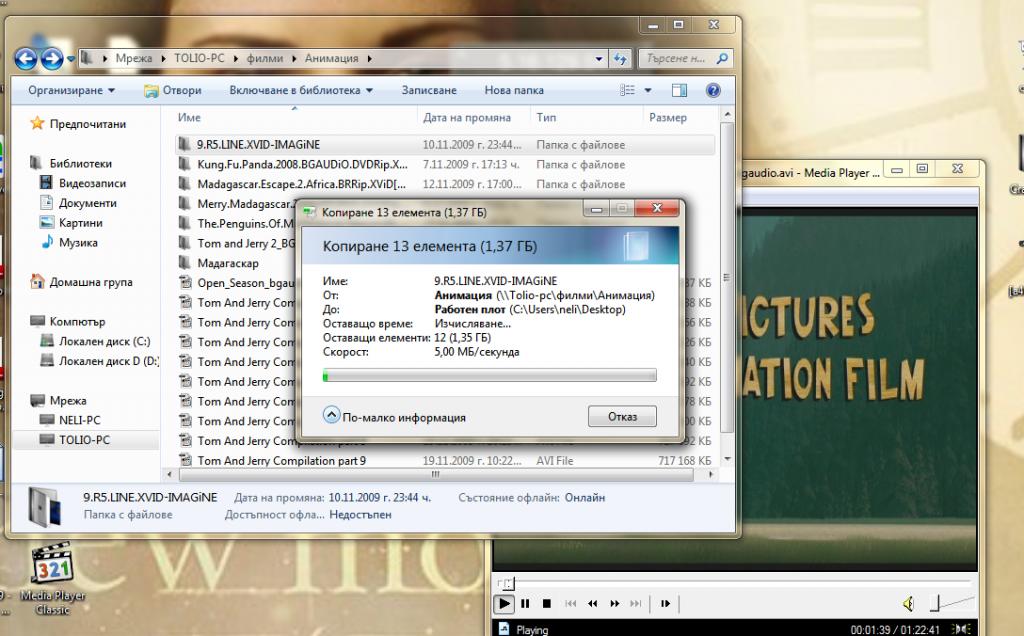Click Нова папка in the toolbar
The width and height of the screenshot is (1024, 636).
tap(513, 90)
